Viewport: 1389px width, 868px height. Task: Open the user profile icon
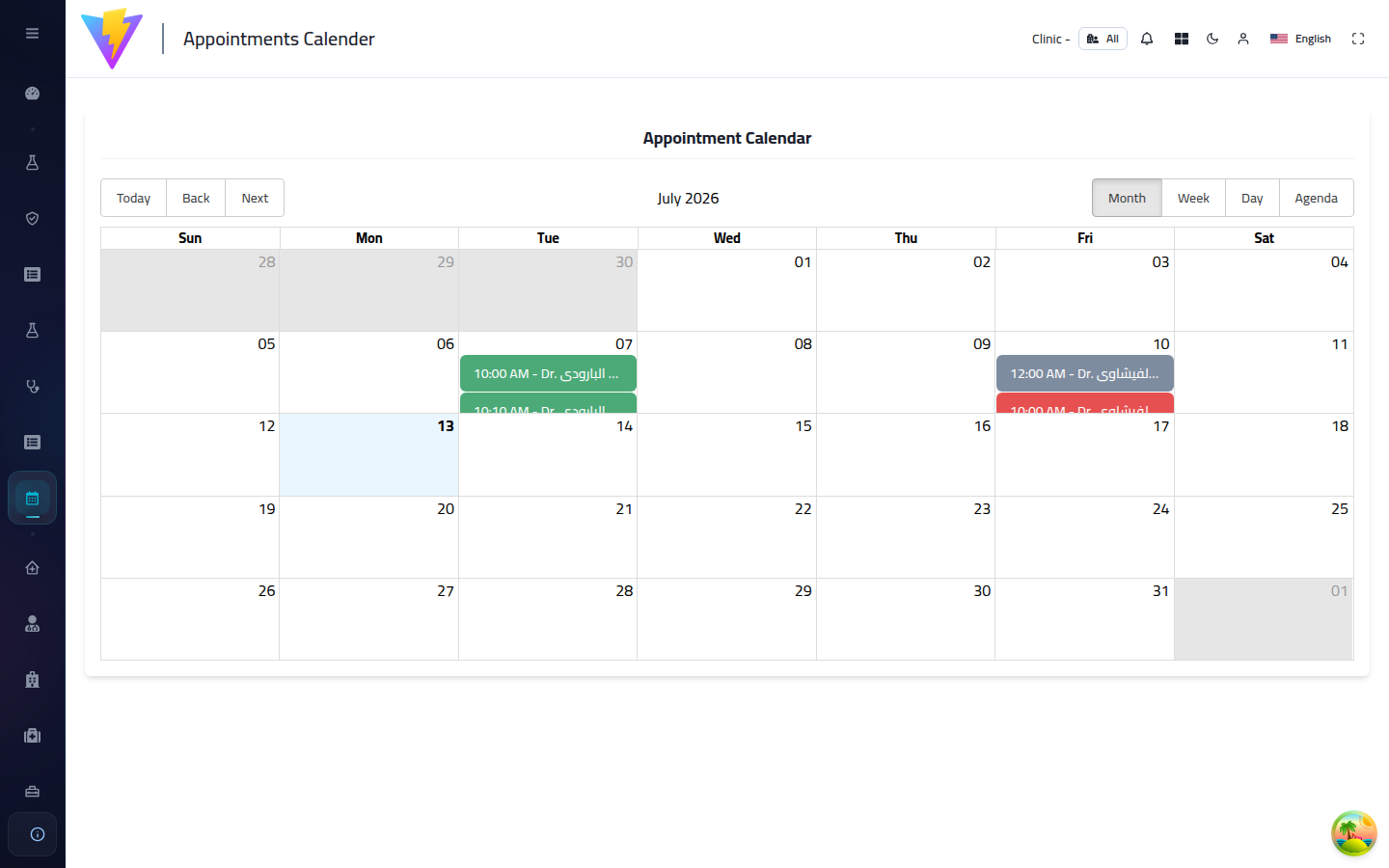coord(1243,39)
